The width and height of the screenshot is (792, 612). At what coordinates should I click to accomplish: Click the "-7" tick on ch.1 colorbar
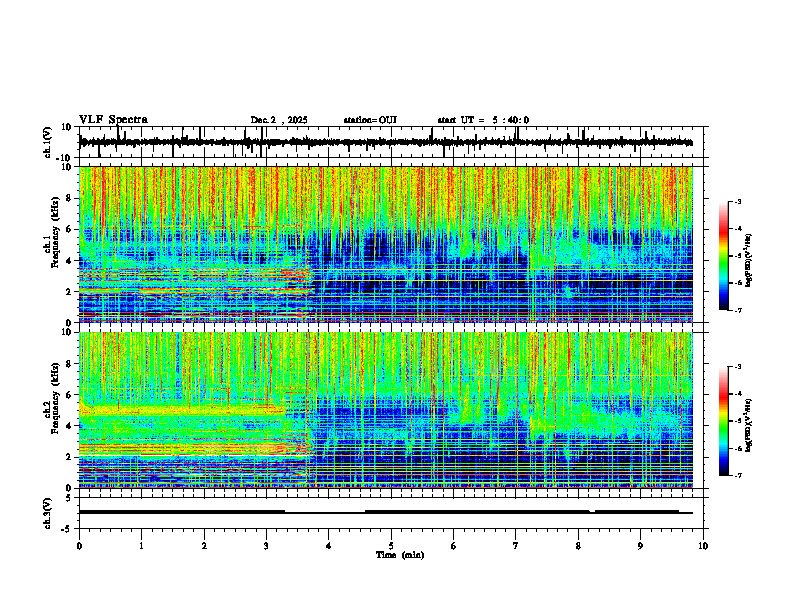pyautogui.click(x=737, y=310)
